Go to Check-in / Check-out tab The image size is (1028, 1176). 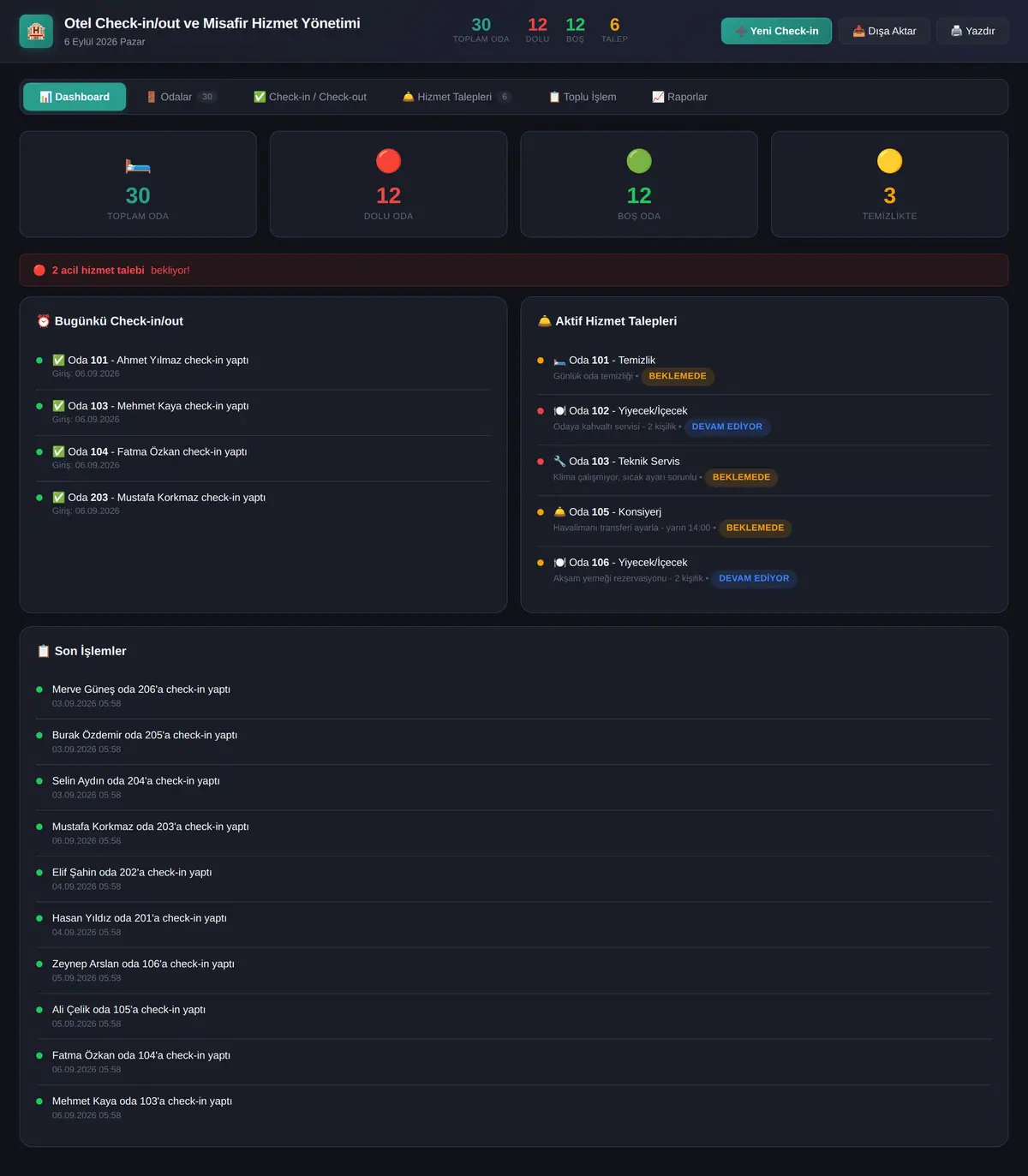[x=310, y=97]
